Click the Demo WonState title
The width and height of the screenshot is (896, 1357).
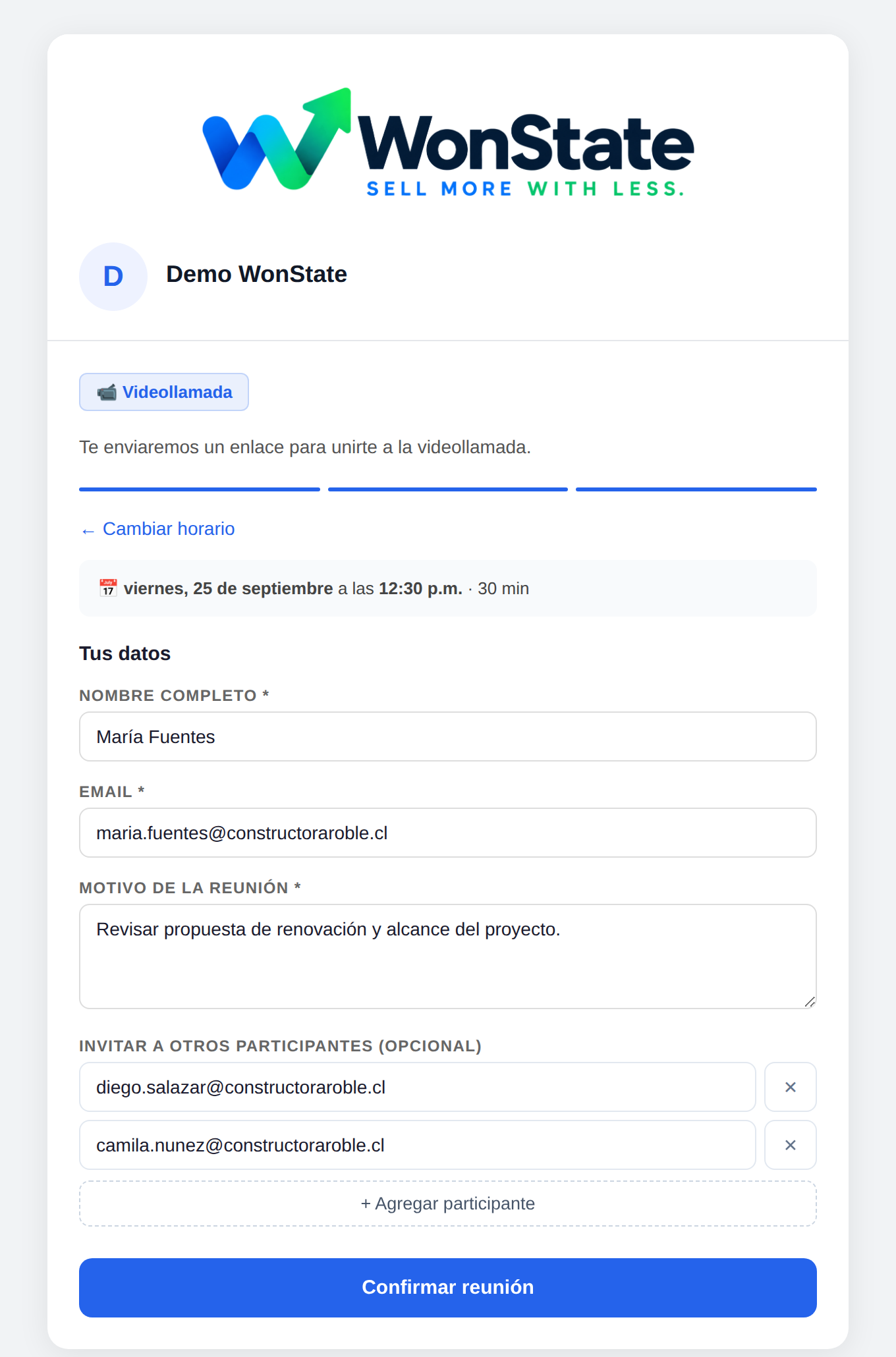256,274
